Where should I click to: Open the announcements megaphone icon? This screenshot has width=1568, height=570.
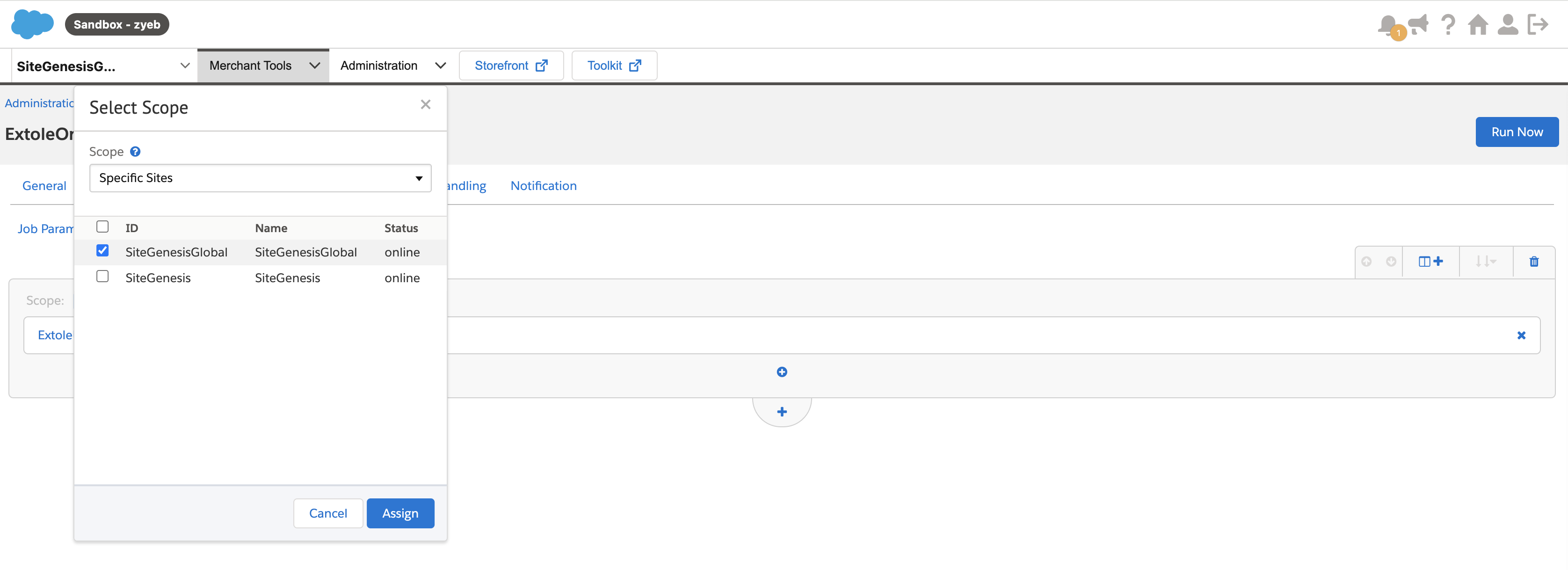pos(1418,25)
